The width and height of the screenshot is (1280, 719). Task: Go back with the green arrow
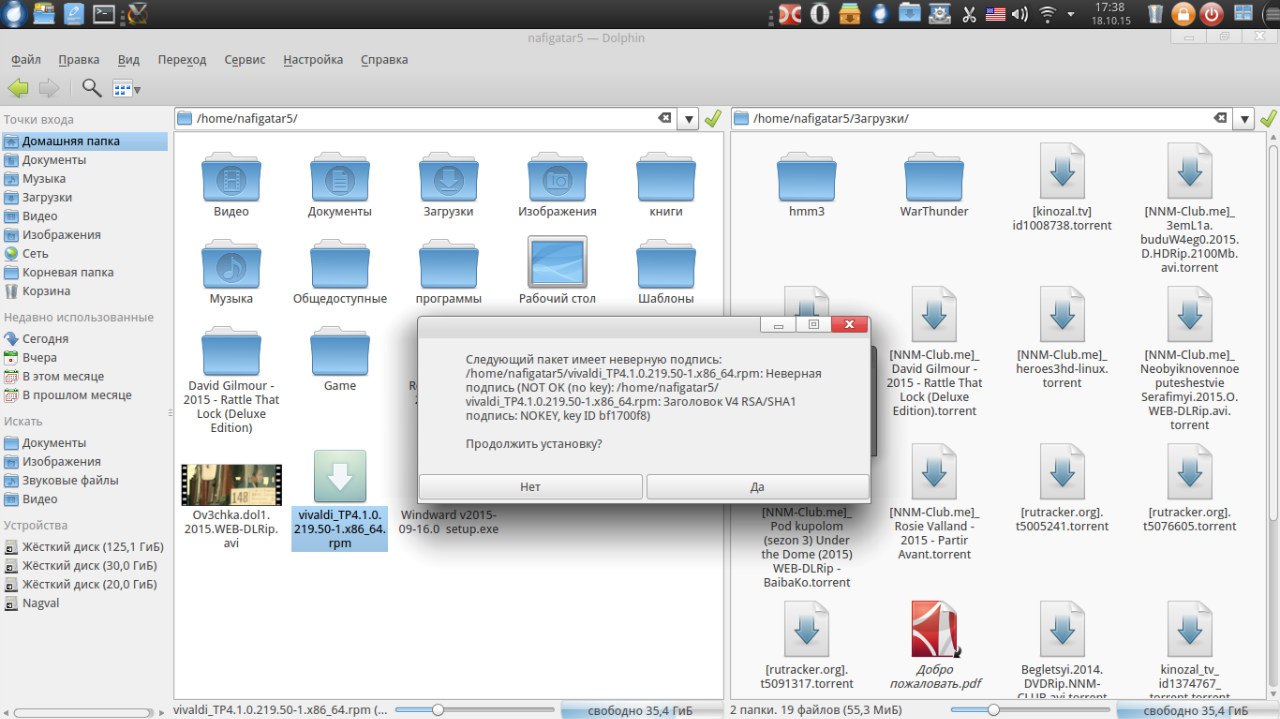pyautogui.click(x=18, y=88)
